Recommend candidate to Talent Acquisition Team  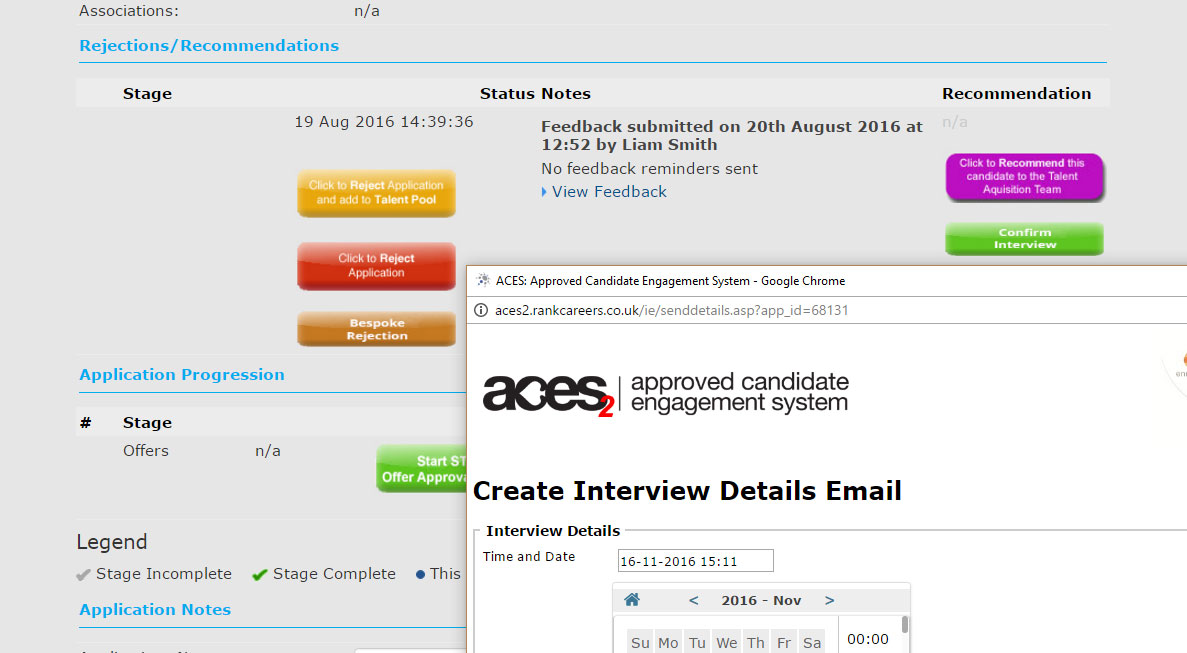point(1024,177)
